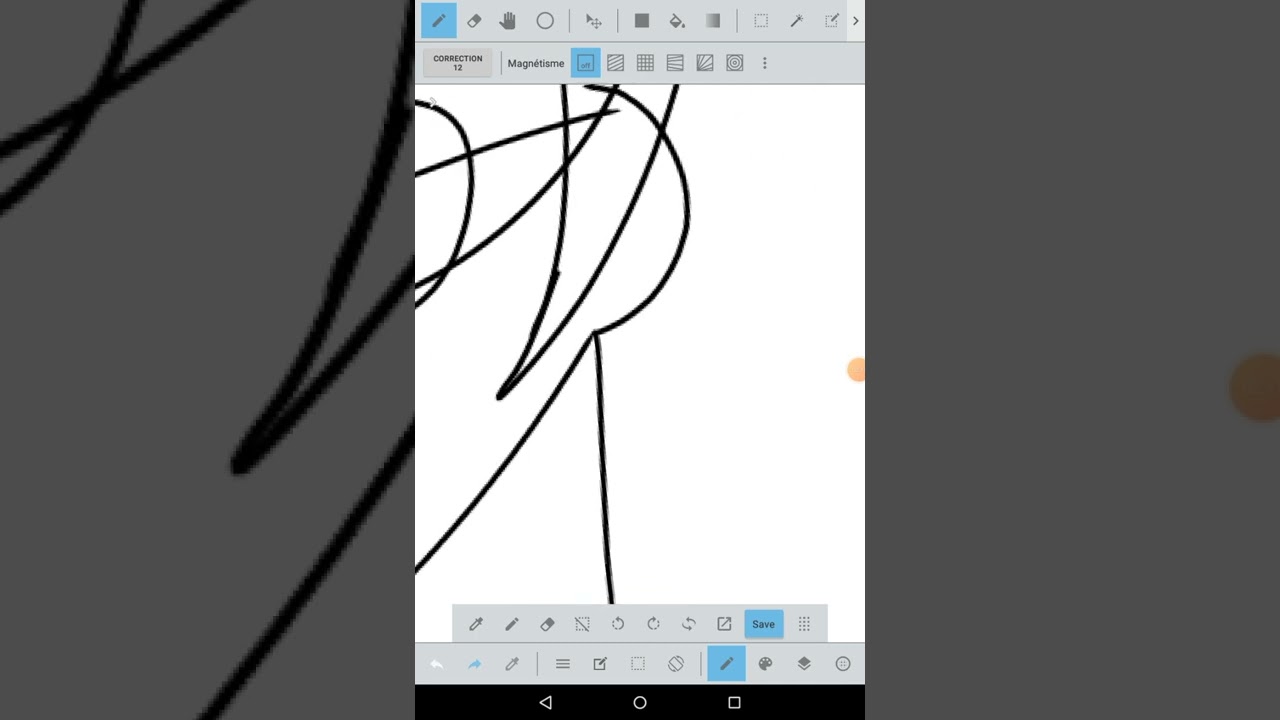
Task: Turn snap off with the off button
Action: [585, 63]
